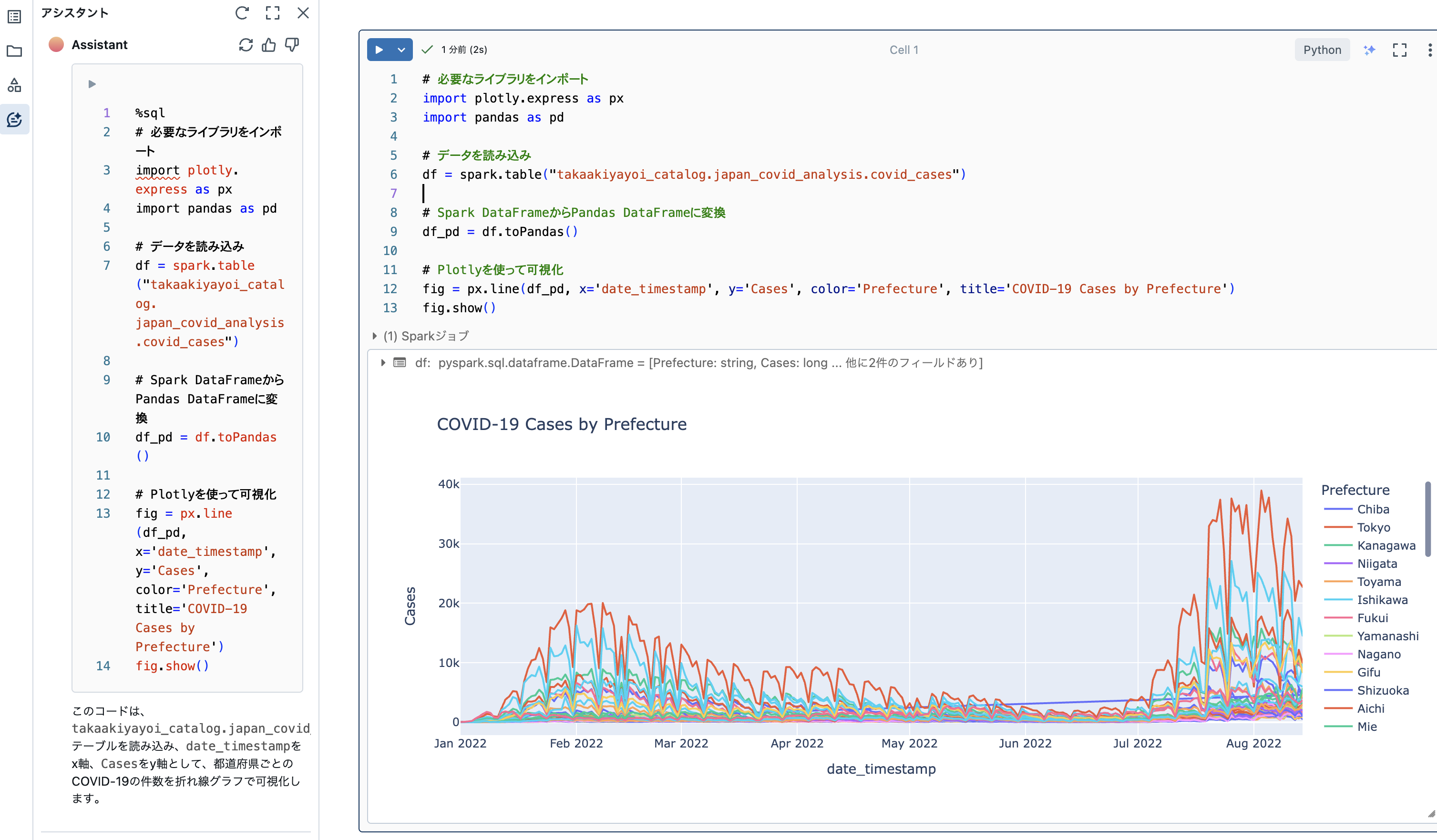Open the folder workspace sidebar icon

click(14, 51)
